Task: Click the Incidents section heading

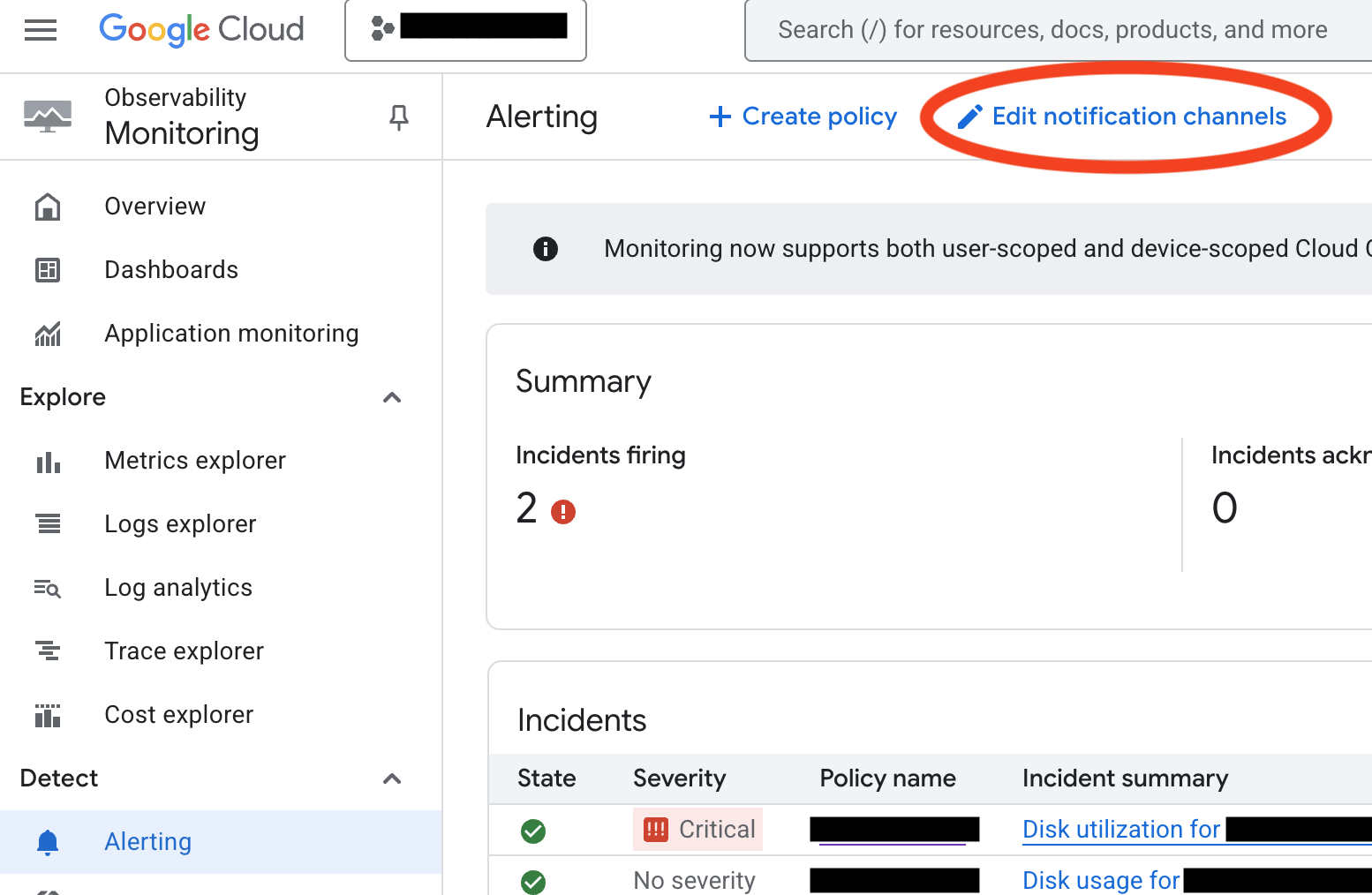Action: click(582, 720)
